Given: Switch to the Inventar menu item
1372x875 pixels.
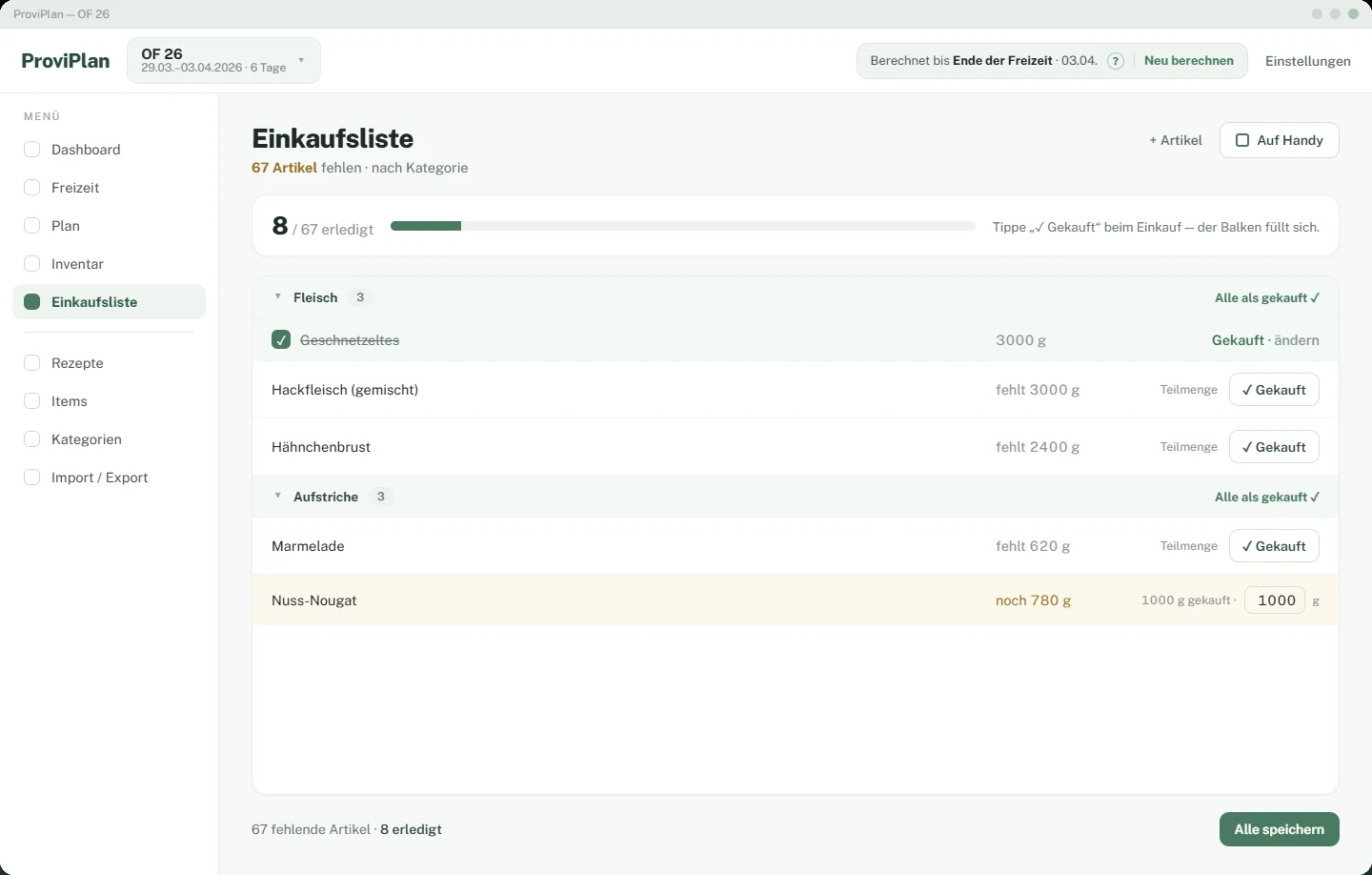Looking at the screenshot, I should [109, 264].
